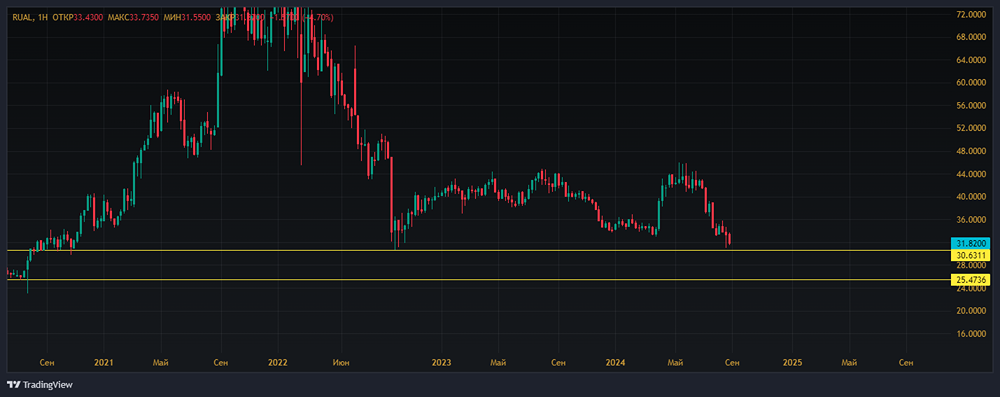Select the yellow horizontal line at 25.4736

[x=478, y=280]
